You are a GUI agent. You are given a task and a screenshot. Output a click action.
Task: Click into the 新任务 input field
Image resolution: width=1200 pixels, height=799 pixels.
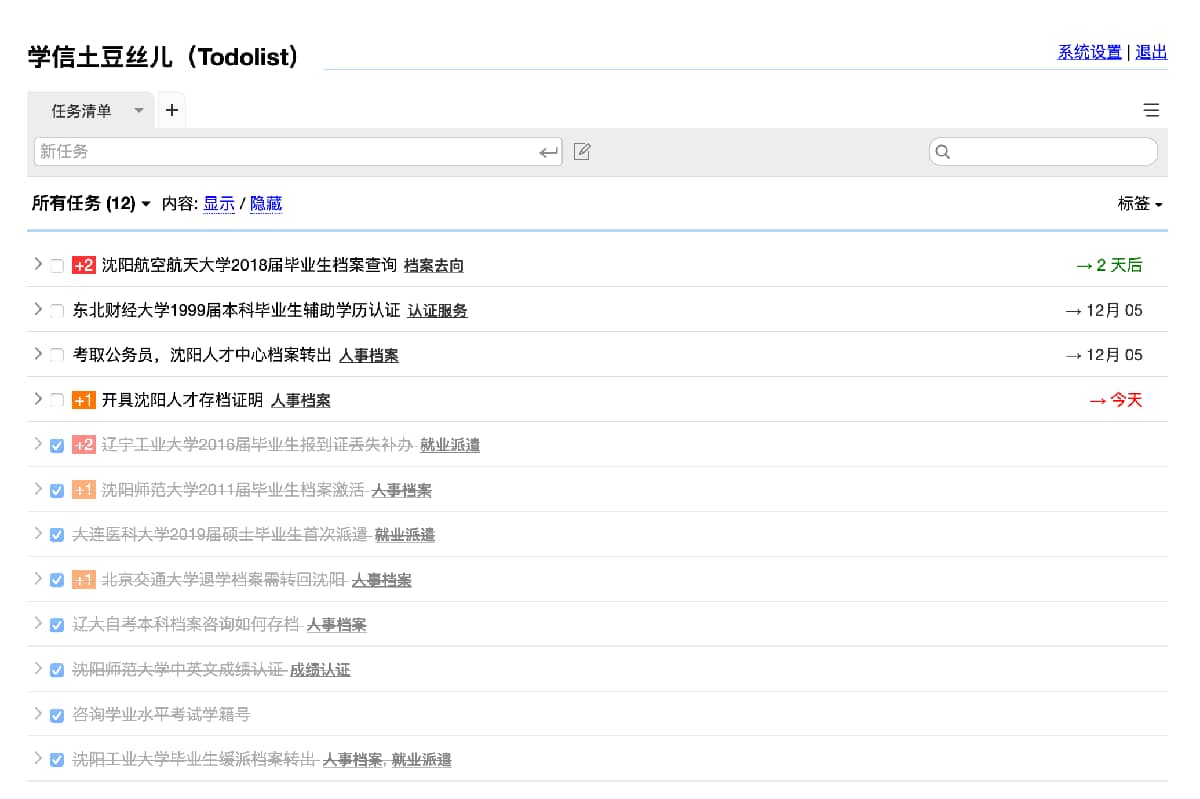click(285, 152)
